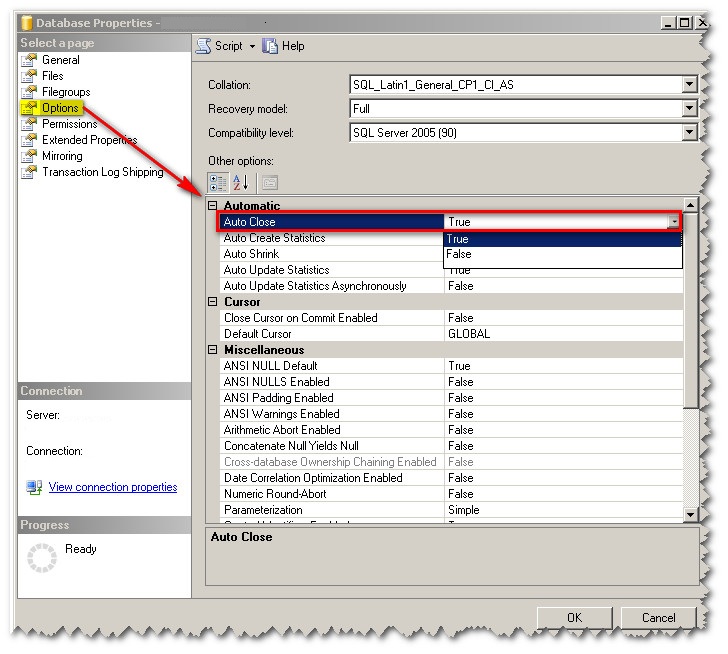Select the Parameterization row
This screenshot has width=728, height=654.
coord(451,510)
